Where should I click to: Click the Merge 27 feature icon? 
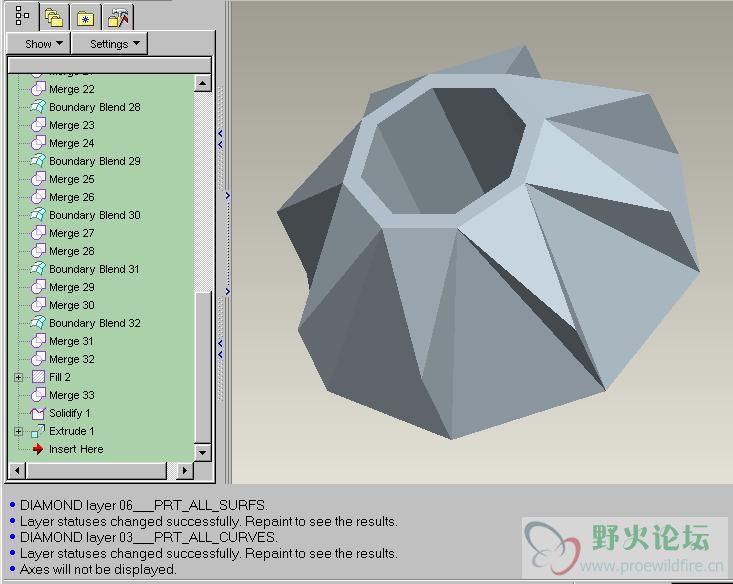pos(38,233)
